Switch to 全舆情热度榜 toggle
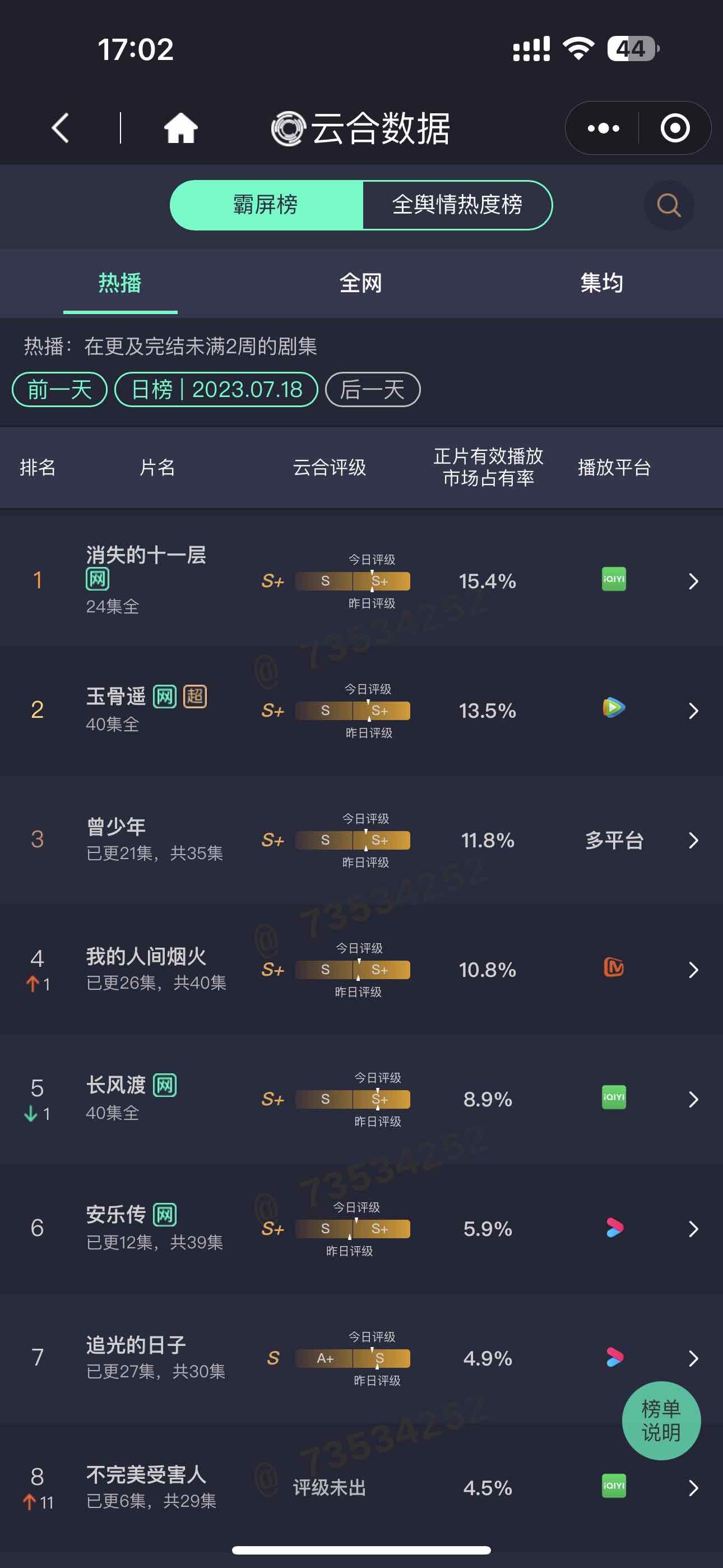The height and width of the screenshot is (1568, 723). 457,205
